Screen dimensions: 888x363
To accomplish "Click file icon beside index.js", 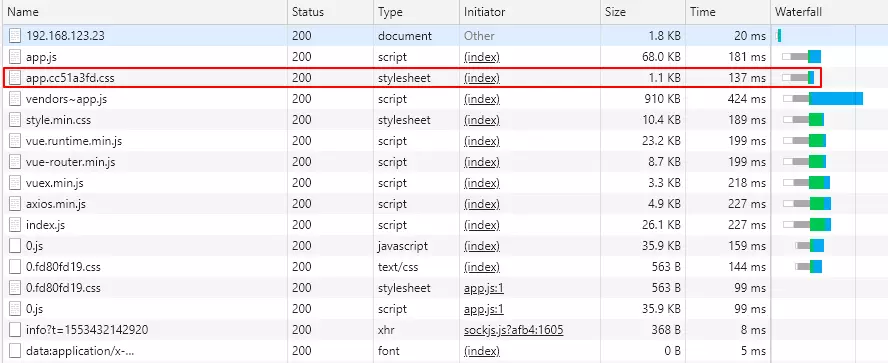I will tap(15, 225).
